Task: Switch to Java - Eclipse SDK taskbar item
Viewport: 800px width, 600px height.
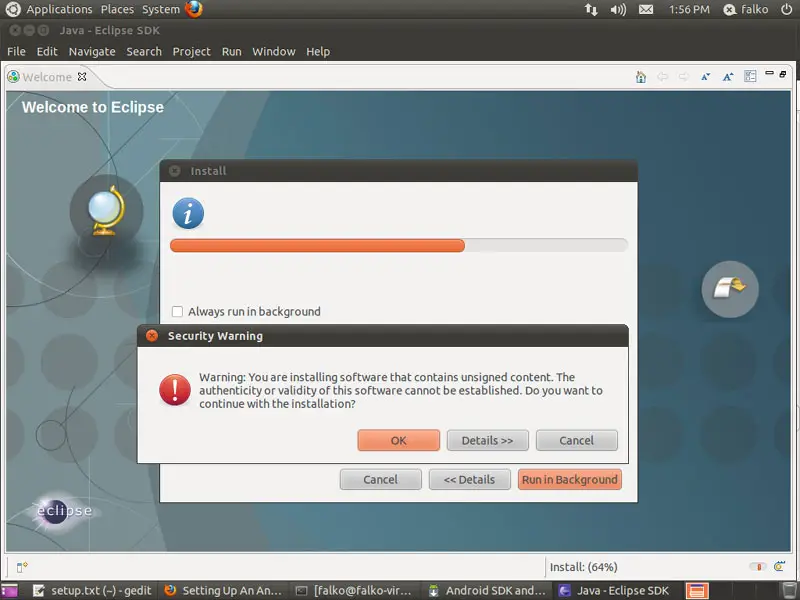Action: click(614, 591)
